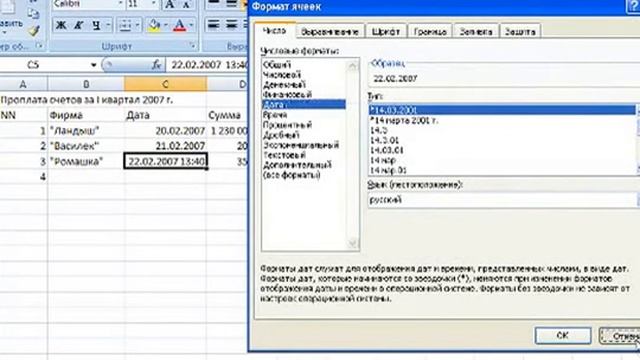Select the Текстовый format category
The width and height of the screenshot is (640, 360).
(284, 155)
